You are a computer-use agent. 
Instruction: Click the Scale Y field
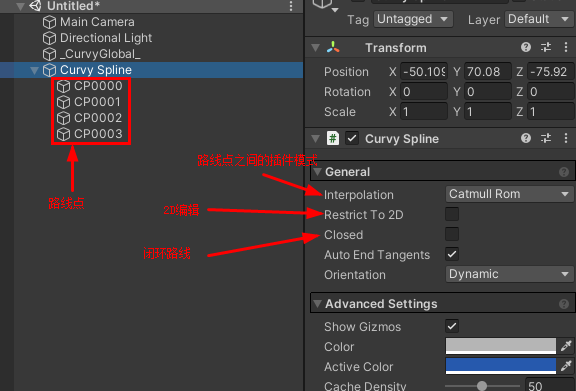tap(488, 111)
